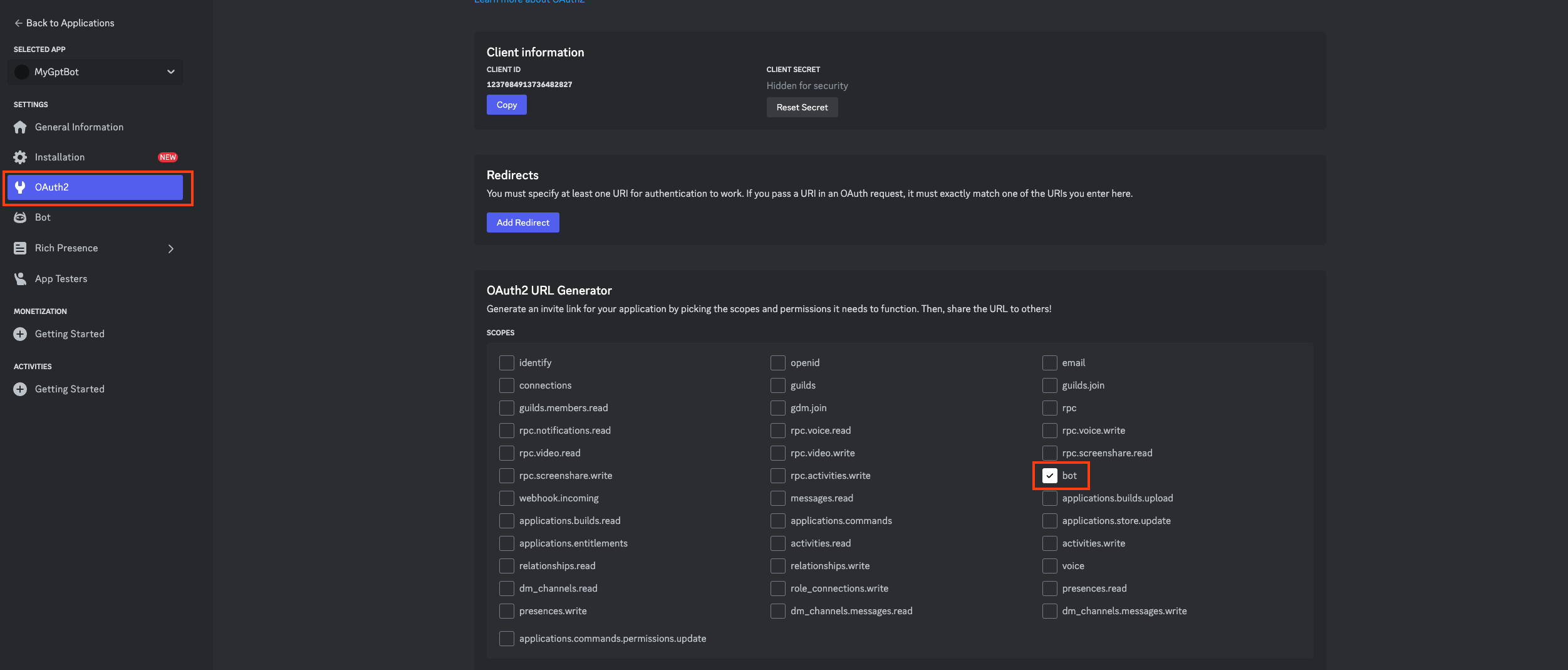This screenshot has height=670, width=1568.
Task: Click the plus icon under Monetization
Action: point(20,334)
